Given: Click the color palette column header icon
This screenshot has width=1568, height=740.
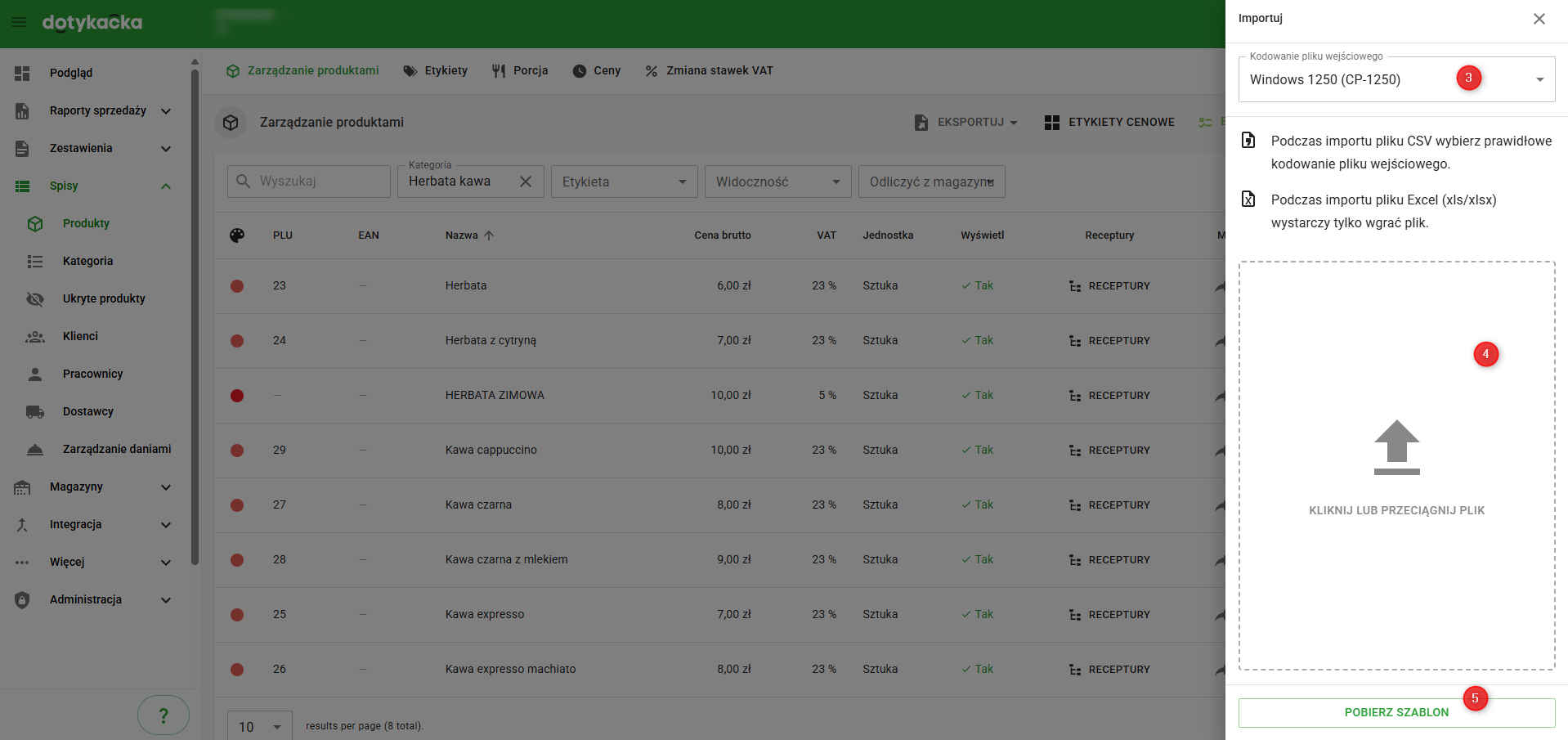Looking at the screenshot, I should [237, 235].
